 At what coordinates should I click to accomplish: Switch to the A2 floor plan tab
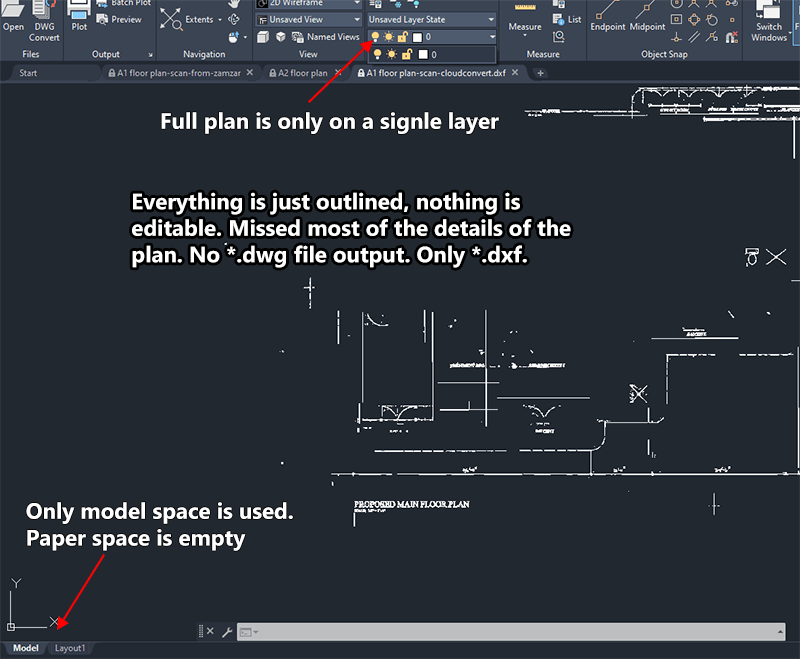(x=303, y=72)
